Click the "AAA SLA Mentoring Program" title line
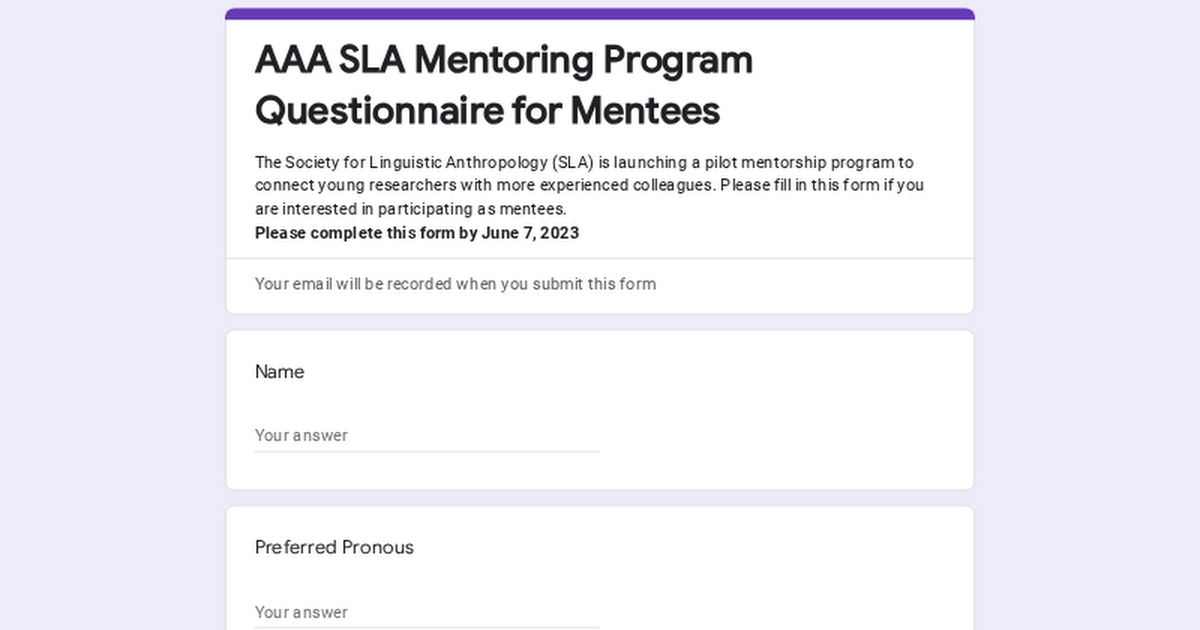This screenshot has height=630, width=1200. pos(503,60)
